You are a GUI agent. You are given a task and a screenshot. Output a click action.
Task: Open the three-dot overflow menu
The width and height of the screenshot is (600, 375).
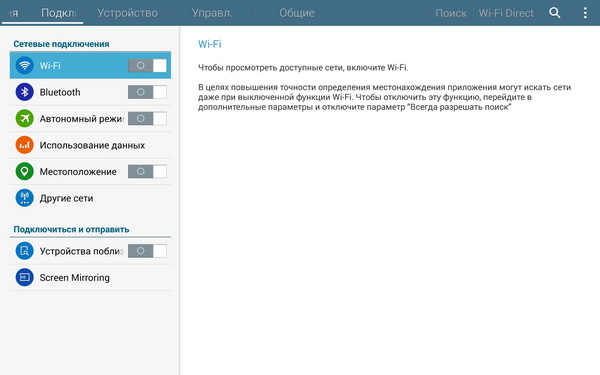point(585,13)
